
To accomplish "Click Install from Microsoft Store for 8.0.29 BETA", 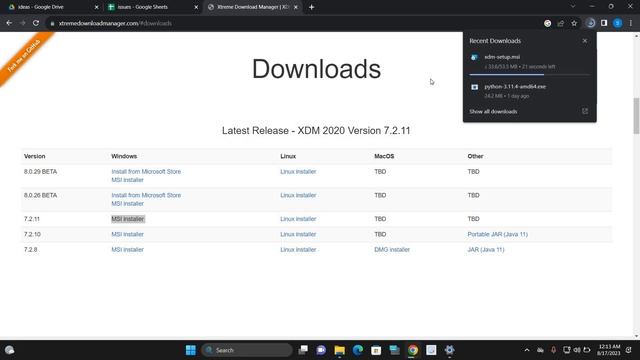I will coord(146,171).
